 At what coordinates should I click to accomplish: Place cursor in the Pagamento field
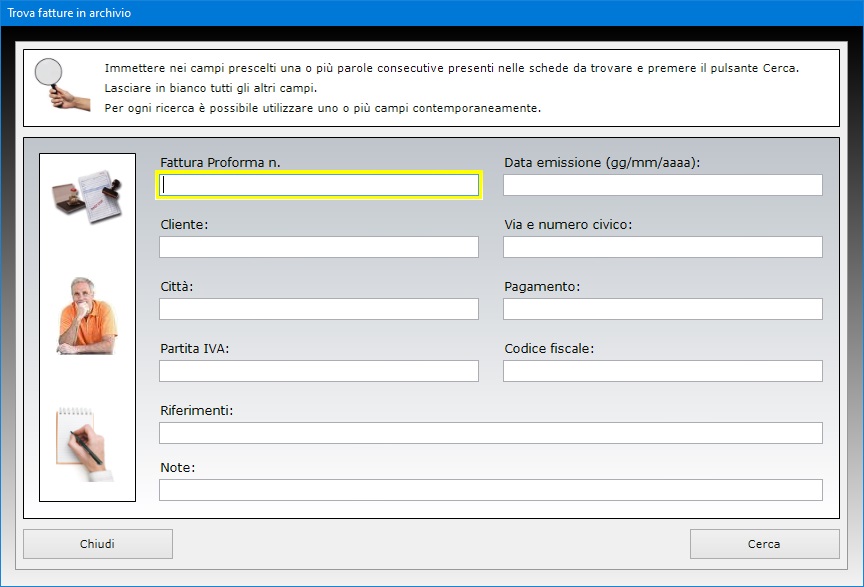662,309
